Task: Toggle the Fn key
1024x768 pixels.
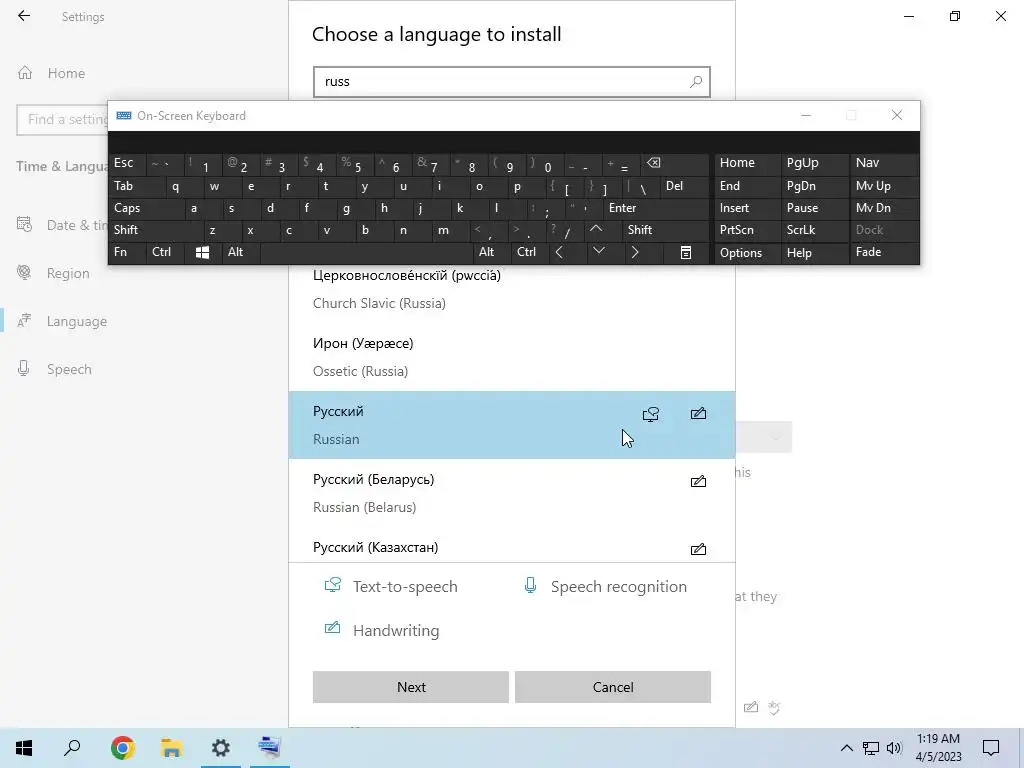Action: (x=127, y=253)
